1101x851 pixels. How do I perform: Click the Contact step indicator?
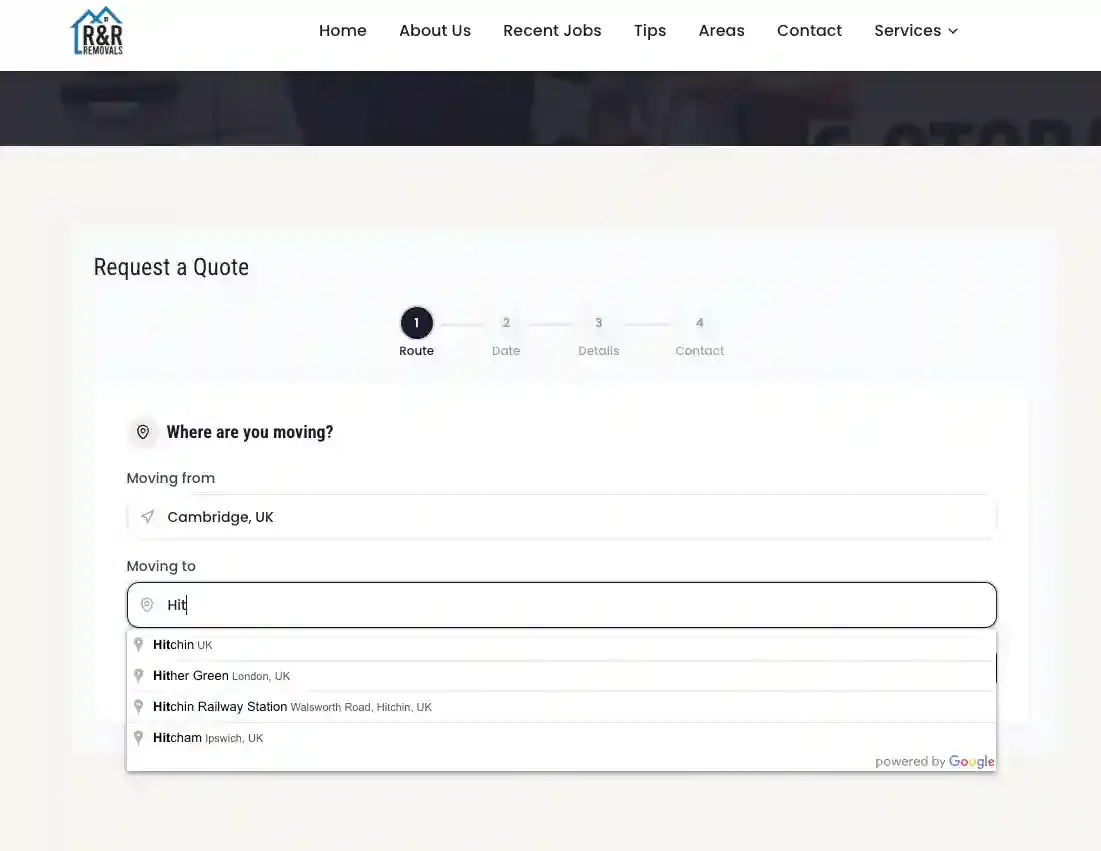click(x=699, y=323)
